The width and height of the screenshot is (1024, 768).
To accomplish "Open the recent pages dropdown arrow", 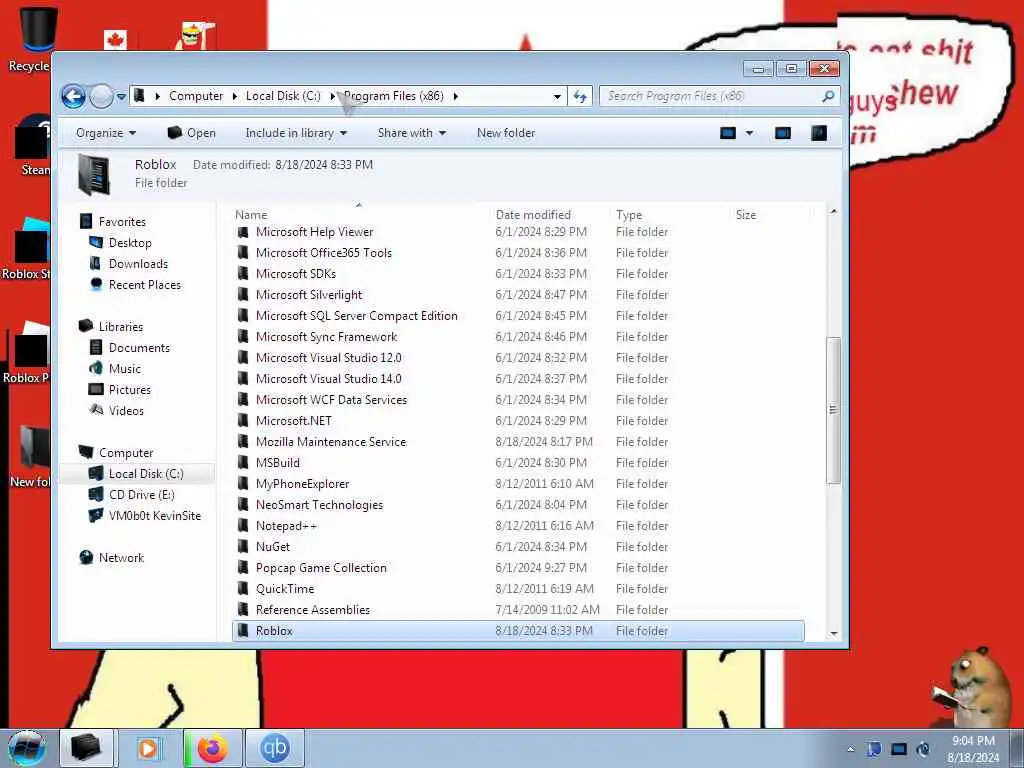I will coord(121,97).
